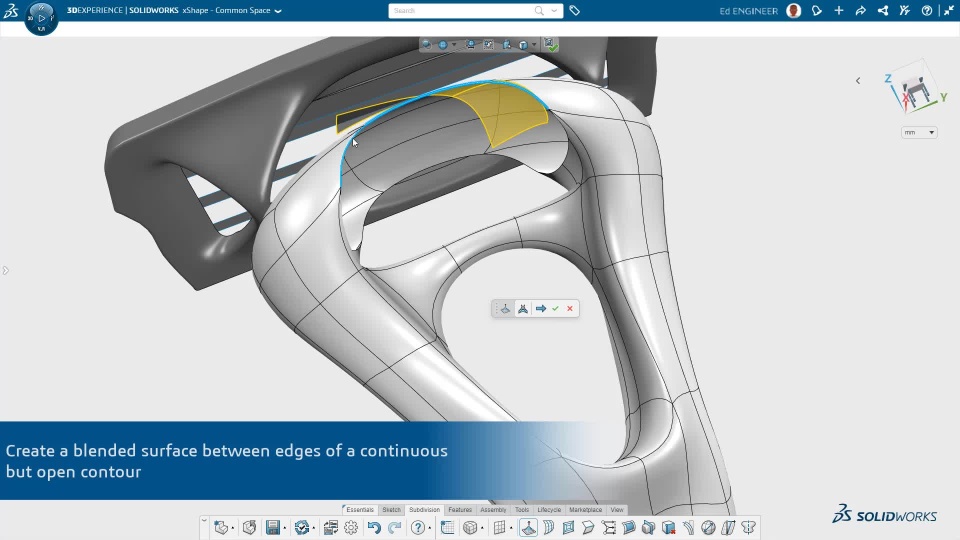
Task: Expand the Save dropdown arrow
Action: [285, 528]
